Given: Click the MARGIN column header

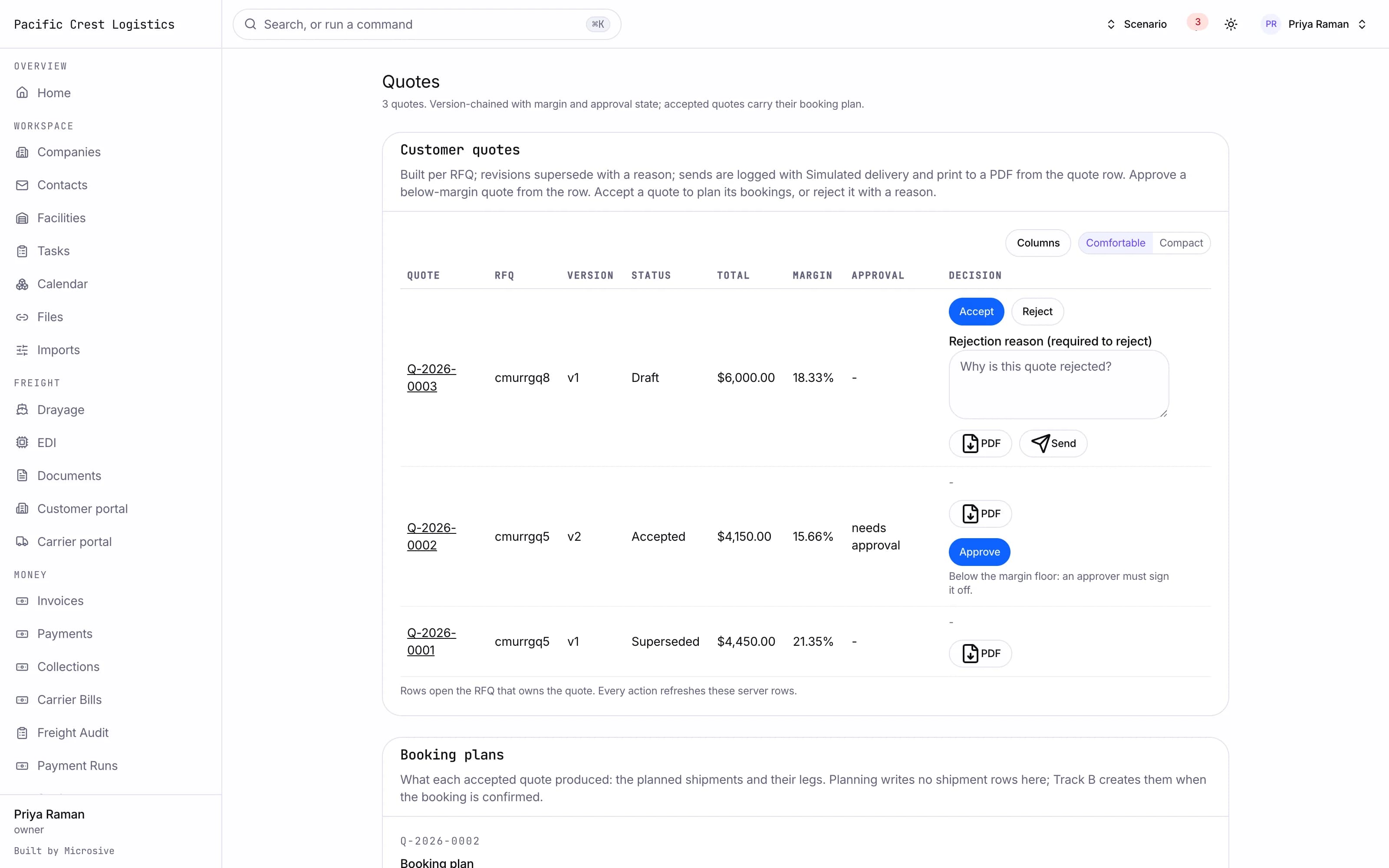Looking at the screenshot, I should pyautogui.click(x=812, y=276).
